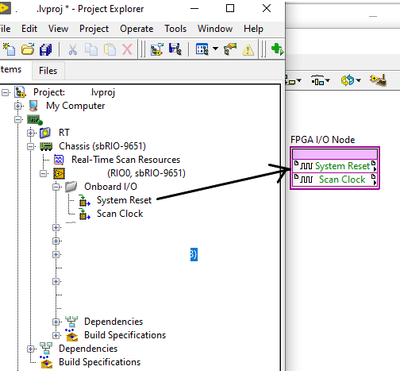
Task: Select the Project .lvproj root icon
Action: click(x=20, y=92)
